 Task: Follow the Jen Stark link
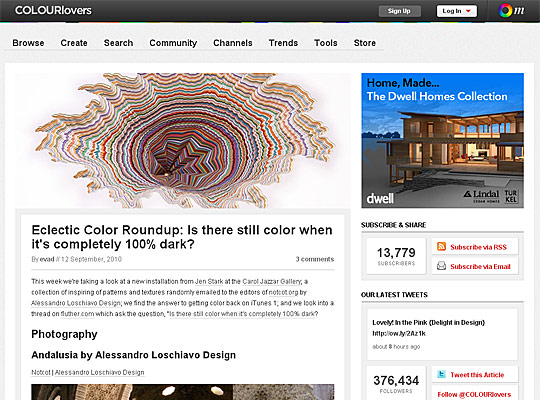[209, 281]
